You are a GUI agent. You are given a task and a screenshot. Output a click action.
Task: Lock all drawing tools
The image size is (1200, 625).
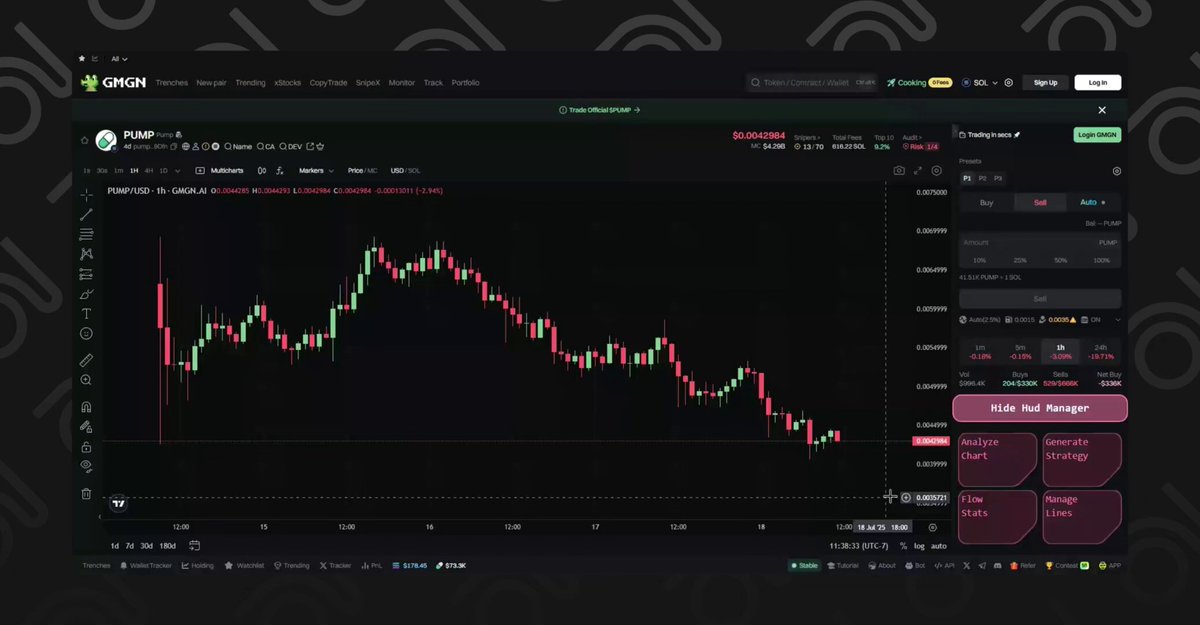pos(86,446)
